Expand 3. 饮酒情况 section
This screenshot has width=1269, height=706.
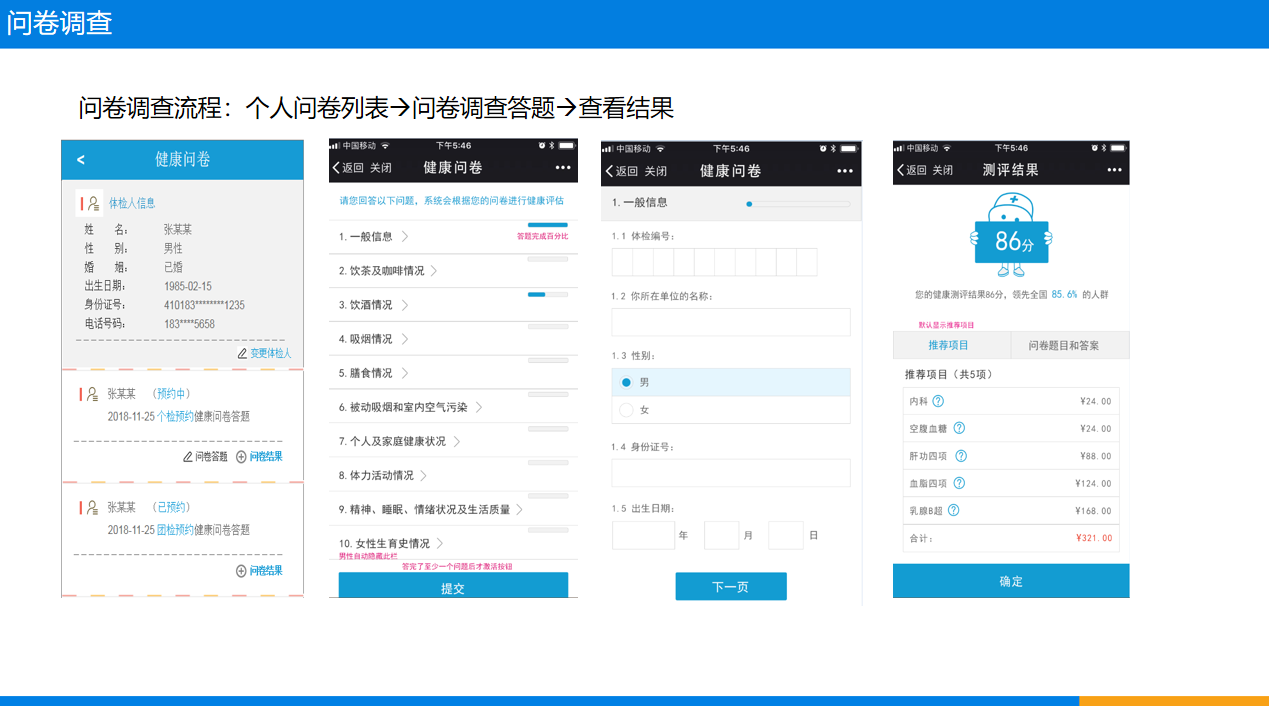pos(453,305)
